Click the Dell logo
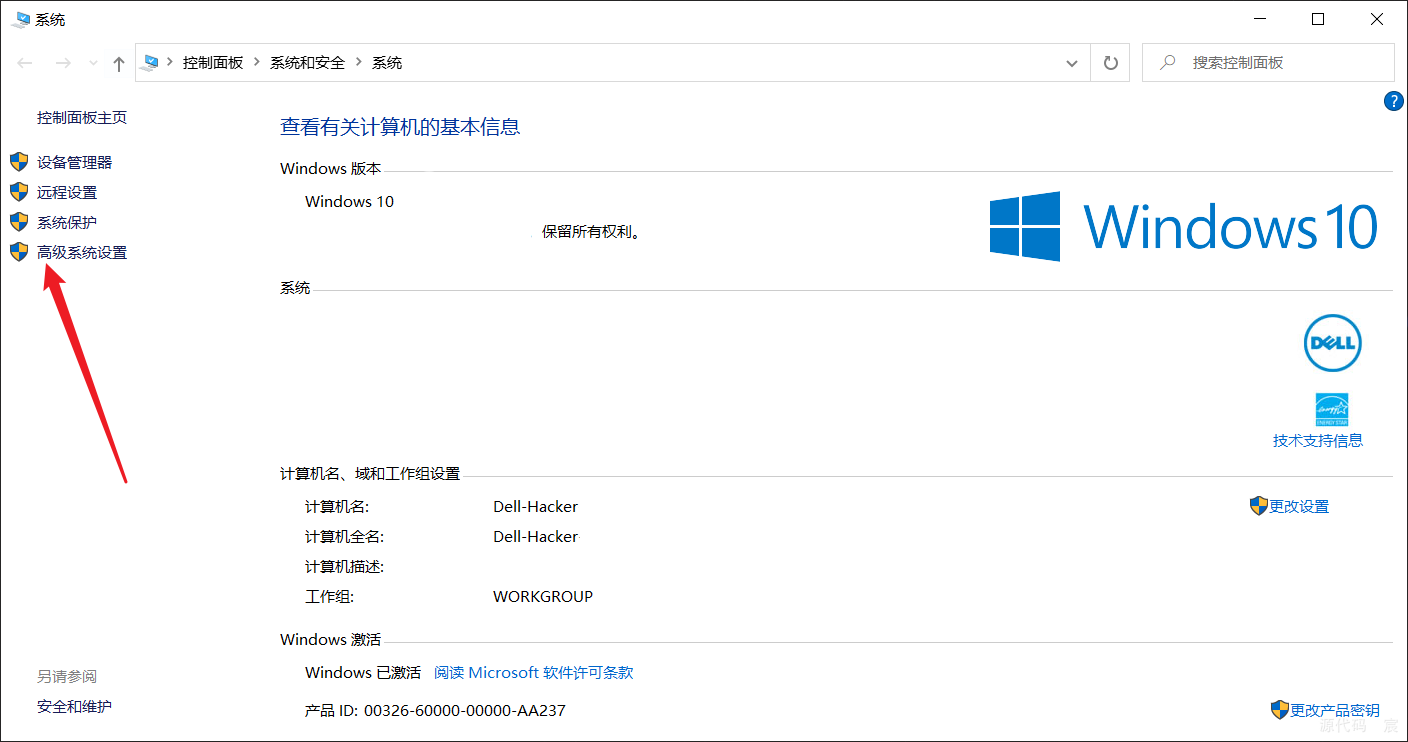 coord(1333,343)
